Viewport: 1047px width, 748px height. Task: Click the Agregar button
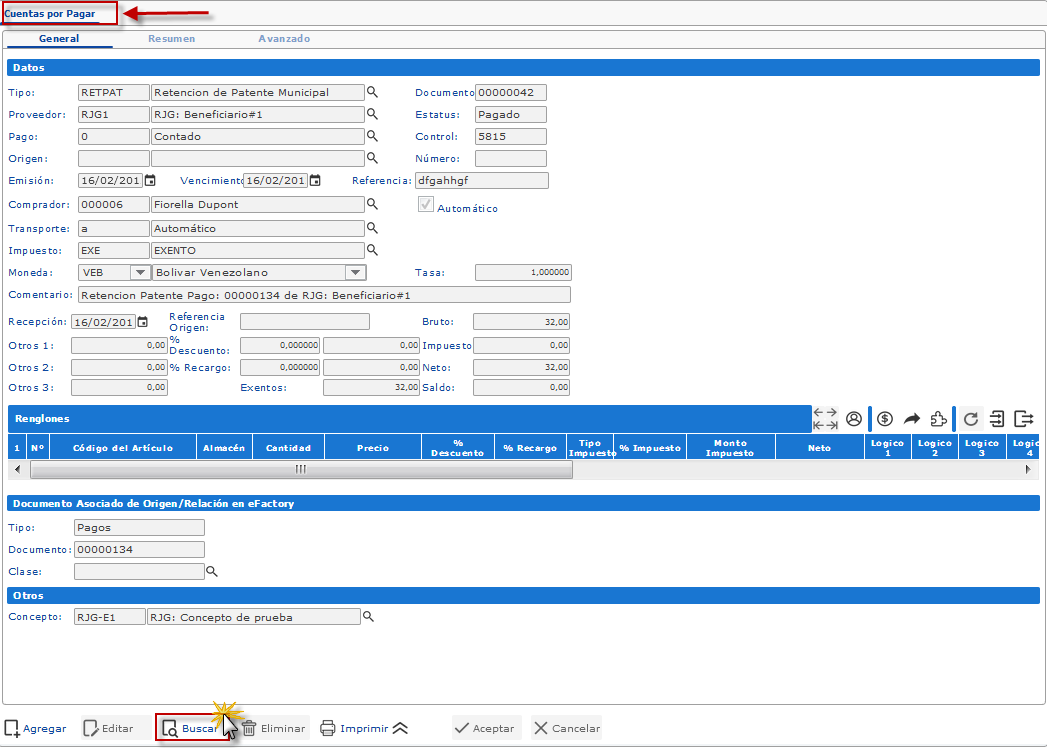coord(36,728)
